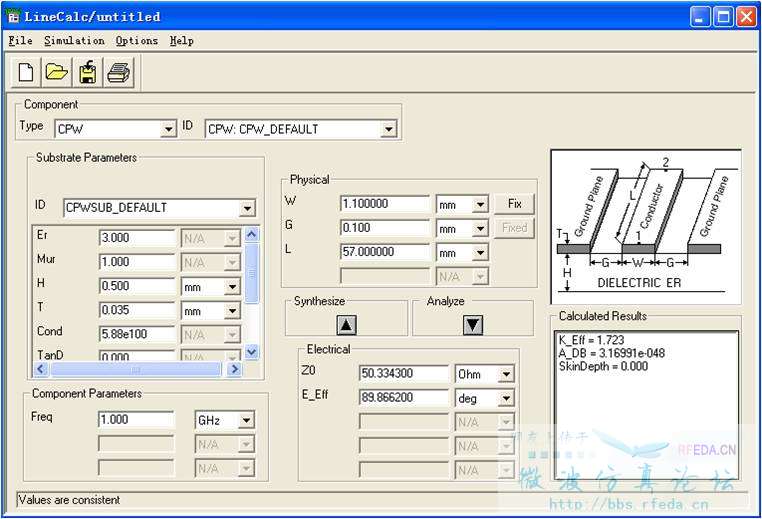Click the substrate vertical scrollbar thumb
Screen dimensions: 762x519
coord(252,274)
